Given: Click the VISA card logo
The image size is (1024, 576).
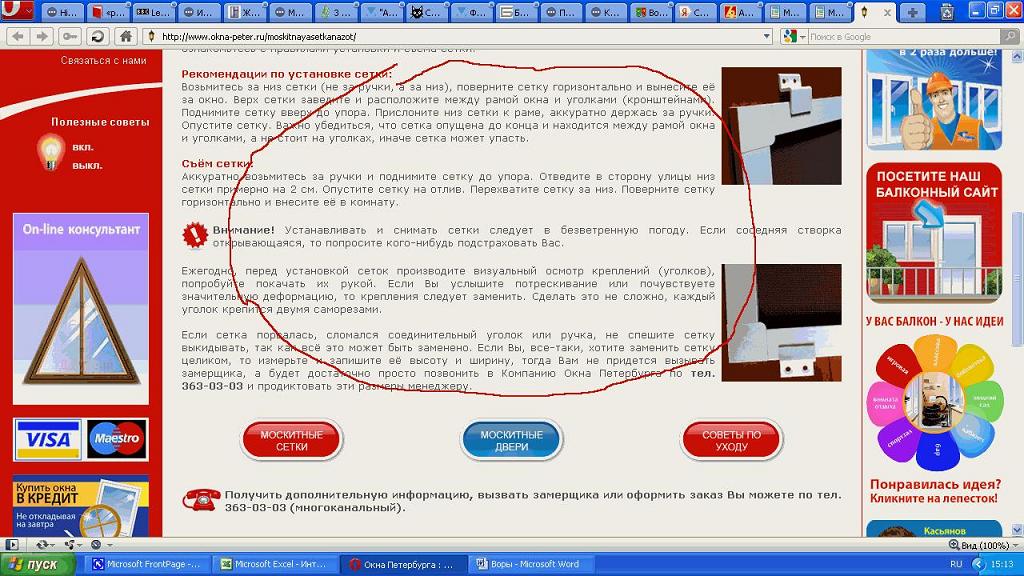Looking at the screenshot, I should pos(48,439).
